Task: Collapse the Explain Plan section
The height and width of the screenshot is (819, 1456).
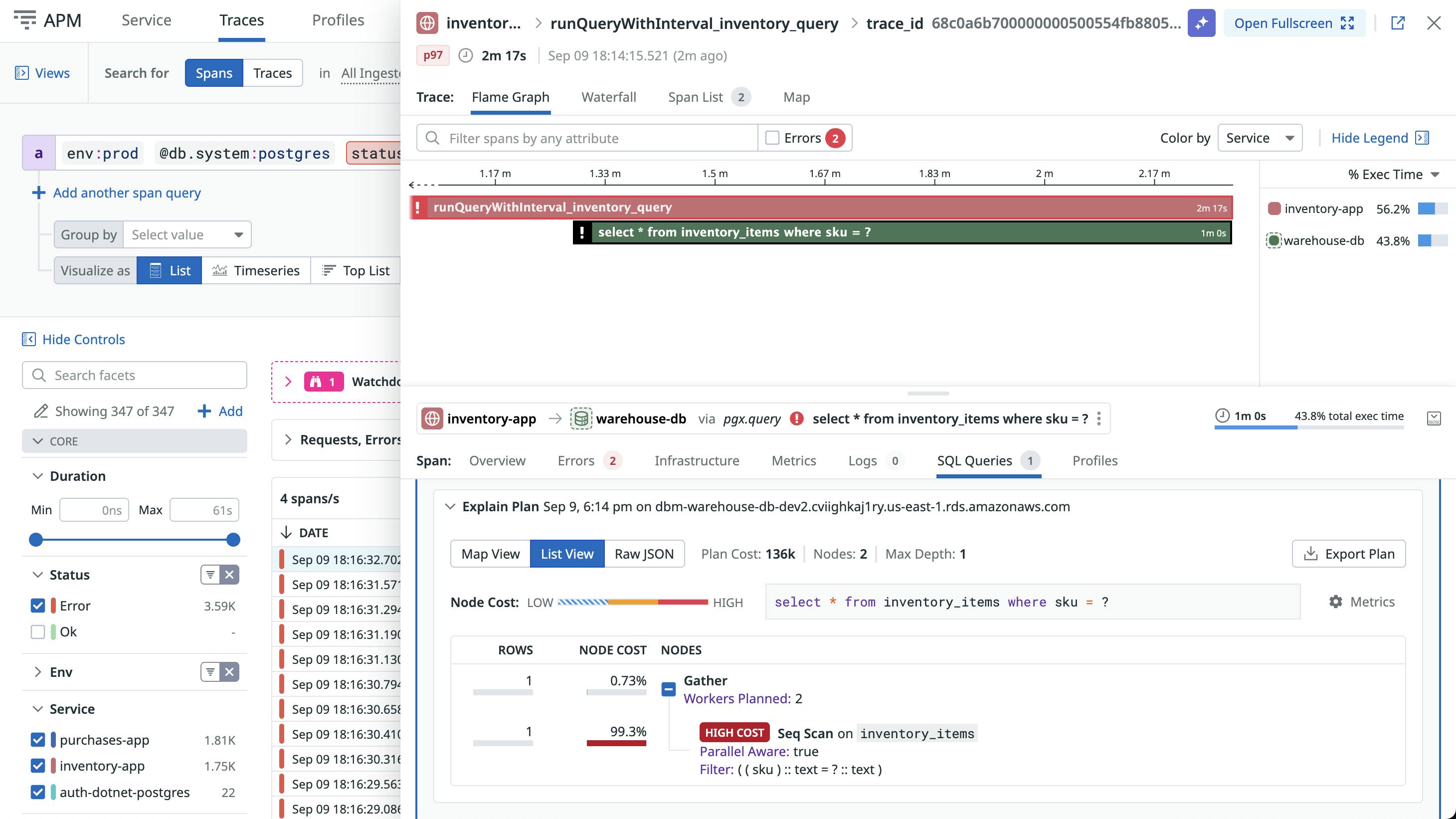Action: click(450, 506)
